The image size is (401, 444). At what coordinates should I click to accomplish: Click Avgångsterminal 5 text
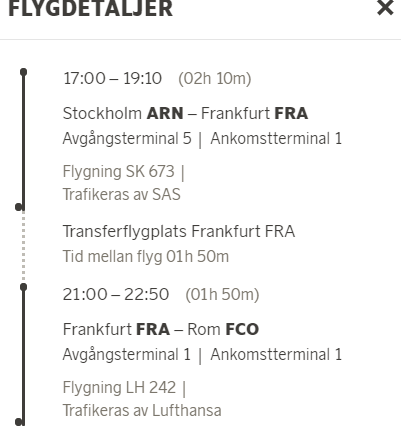point(127,139)
